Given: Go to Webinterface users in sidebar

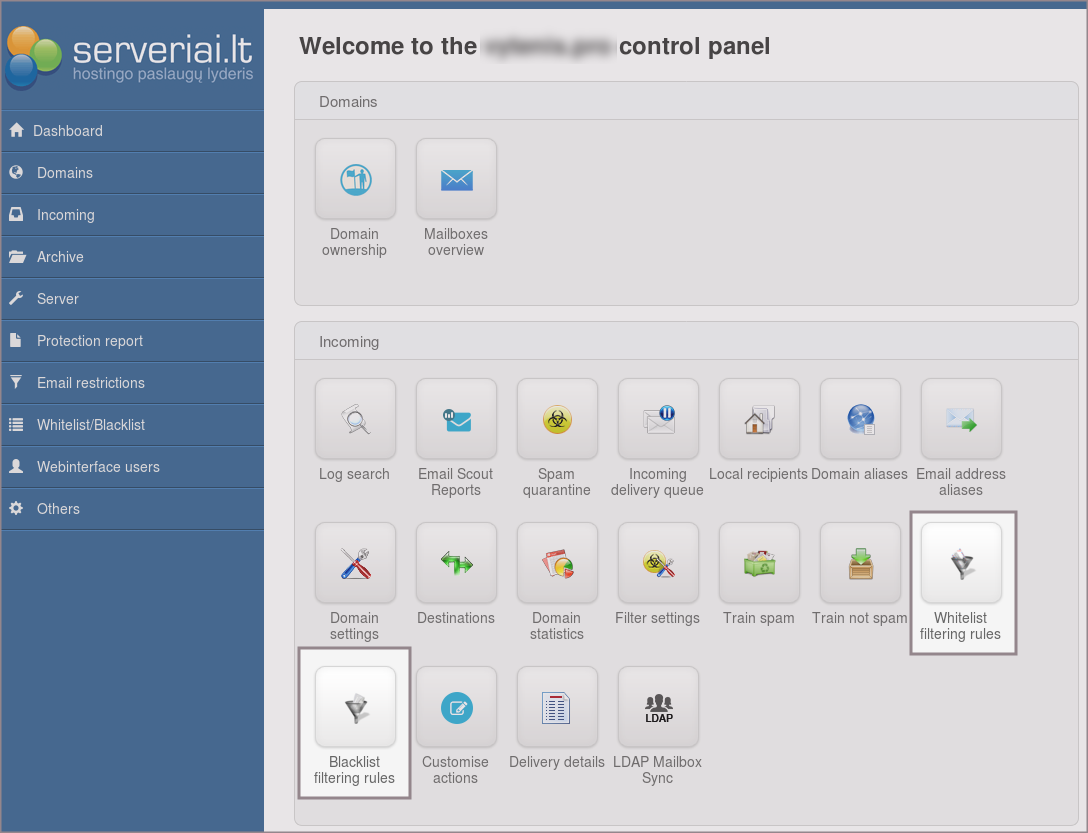Looking at the screenshot, I should (x=98, y=467).
